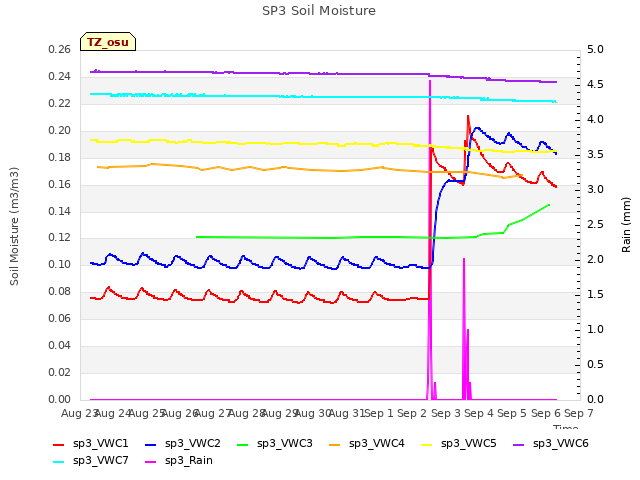
Task: Click the sp3_VWC3 legend label
Action: 284,443
